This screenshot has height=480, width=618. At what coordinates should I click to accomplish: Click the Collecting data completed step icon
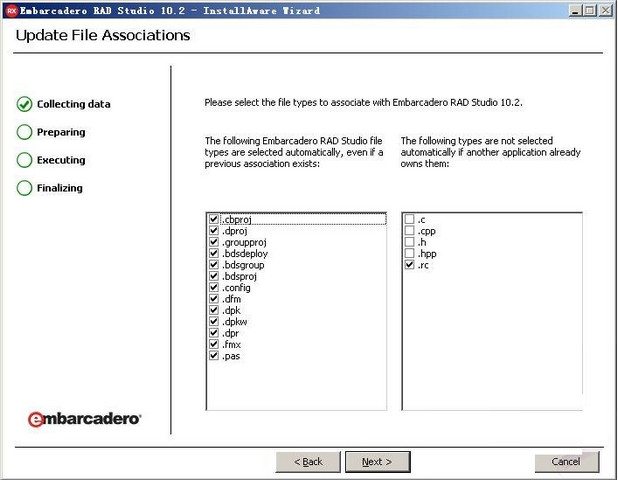pos(24,104)
